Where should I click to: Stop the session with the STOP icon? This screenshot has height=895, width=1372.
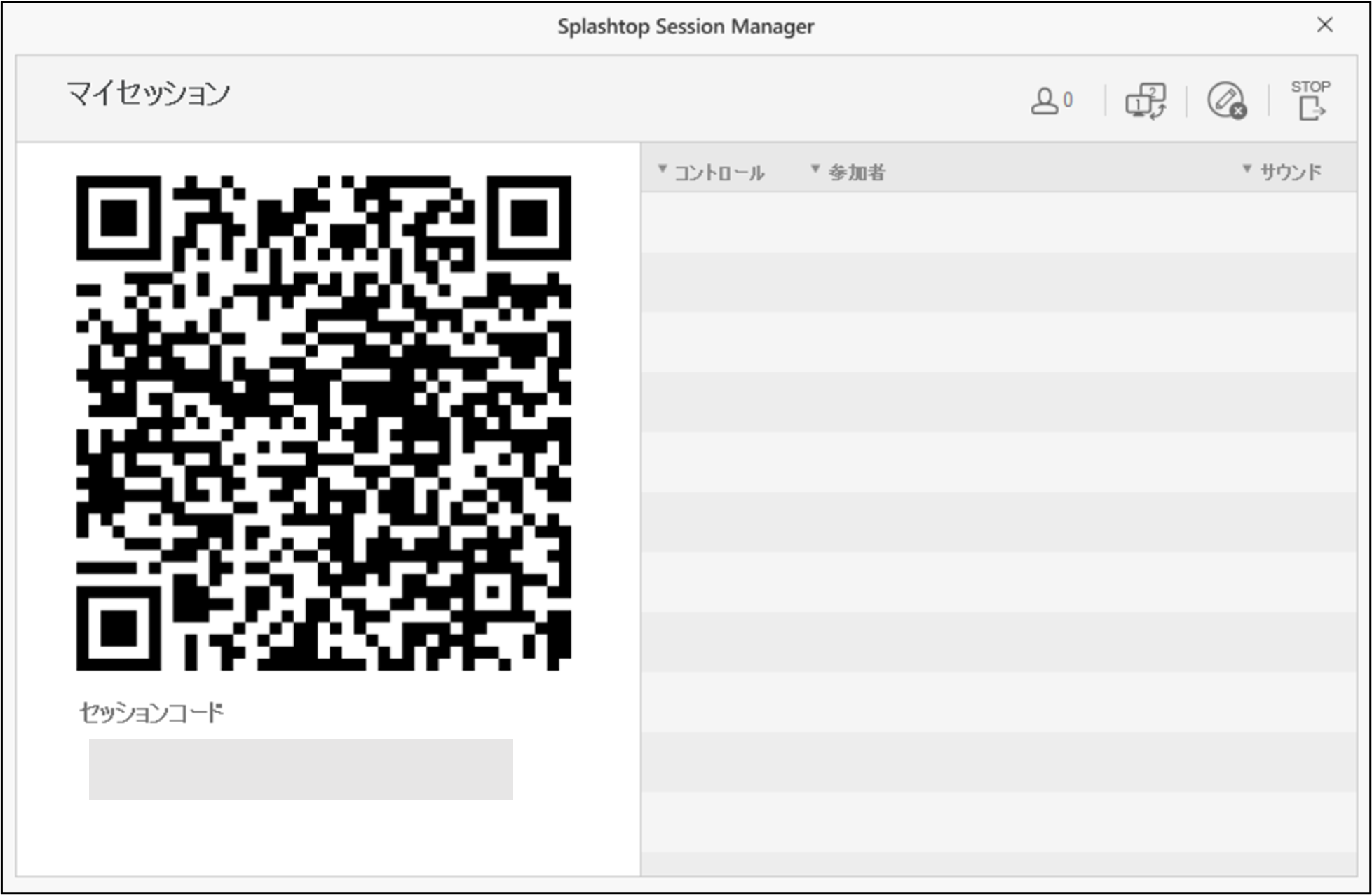(x=1310, y=100)
